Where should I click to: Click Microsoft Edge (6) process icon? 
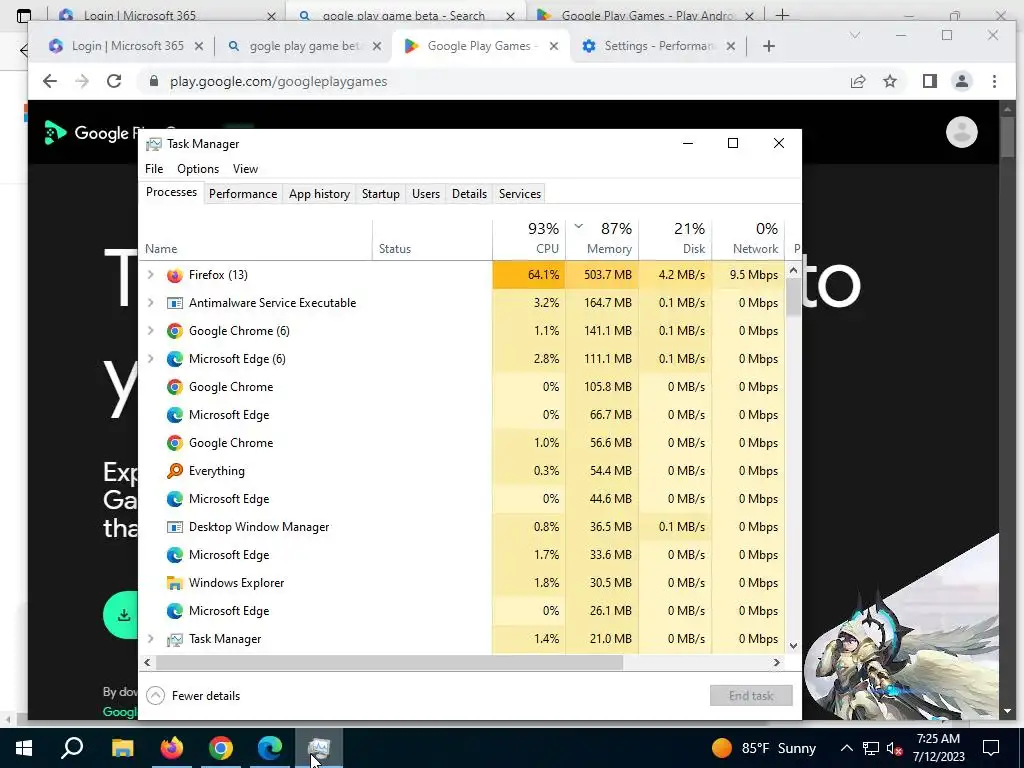[174, 359]
